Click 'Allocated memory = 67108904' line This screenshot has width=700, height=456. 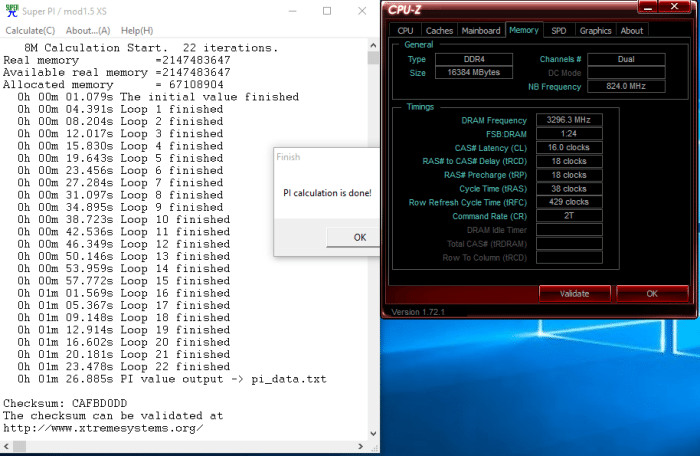pyautogui.click(x=113, y=84)
